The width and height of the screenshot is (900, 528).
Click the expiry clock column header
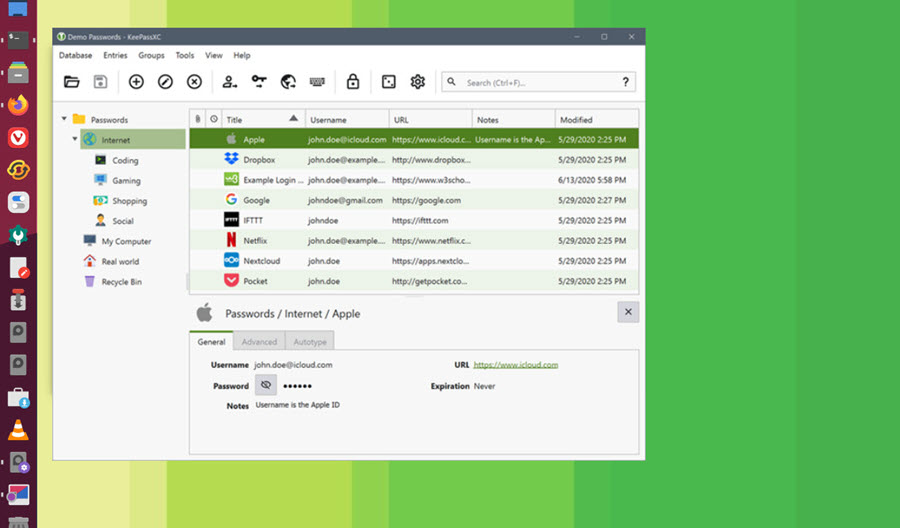[214, 119]
